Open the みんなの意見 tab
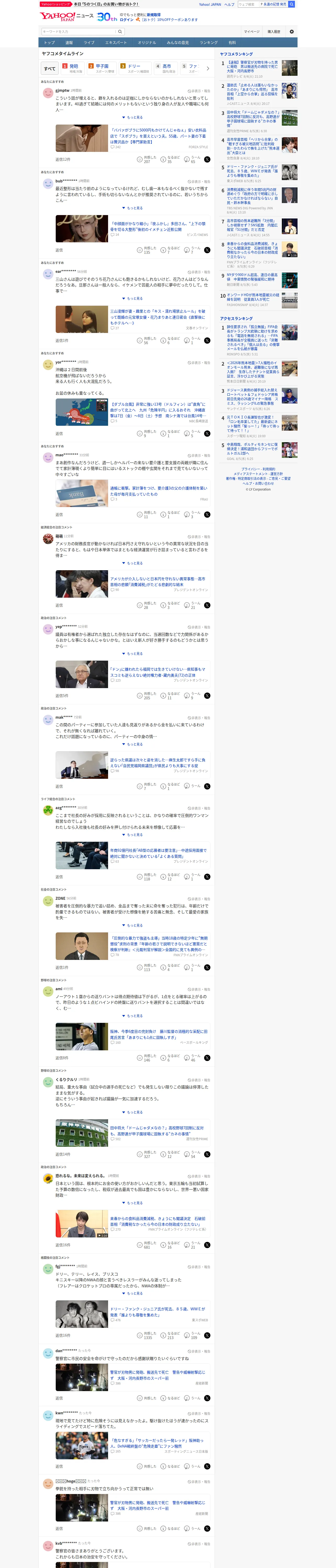Screen dimensions: 336x1568 click(177, 43)
